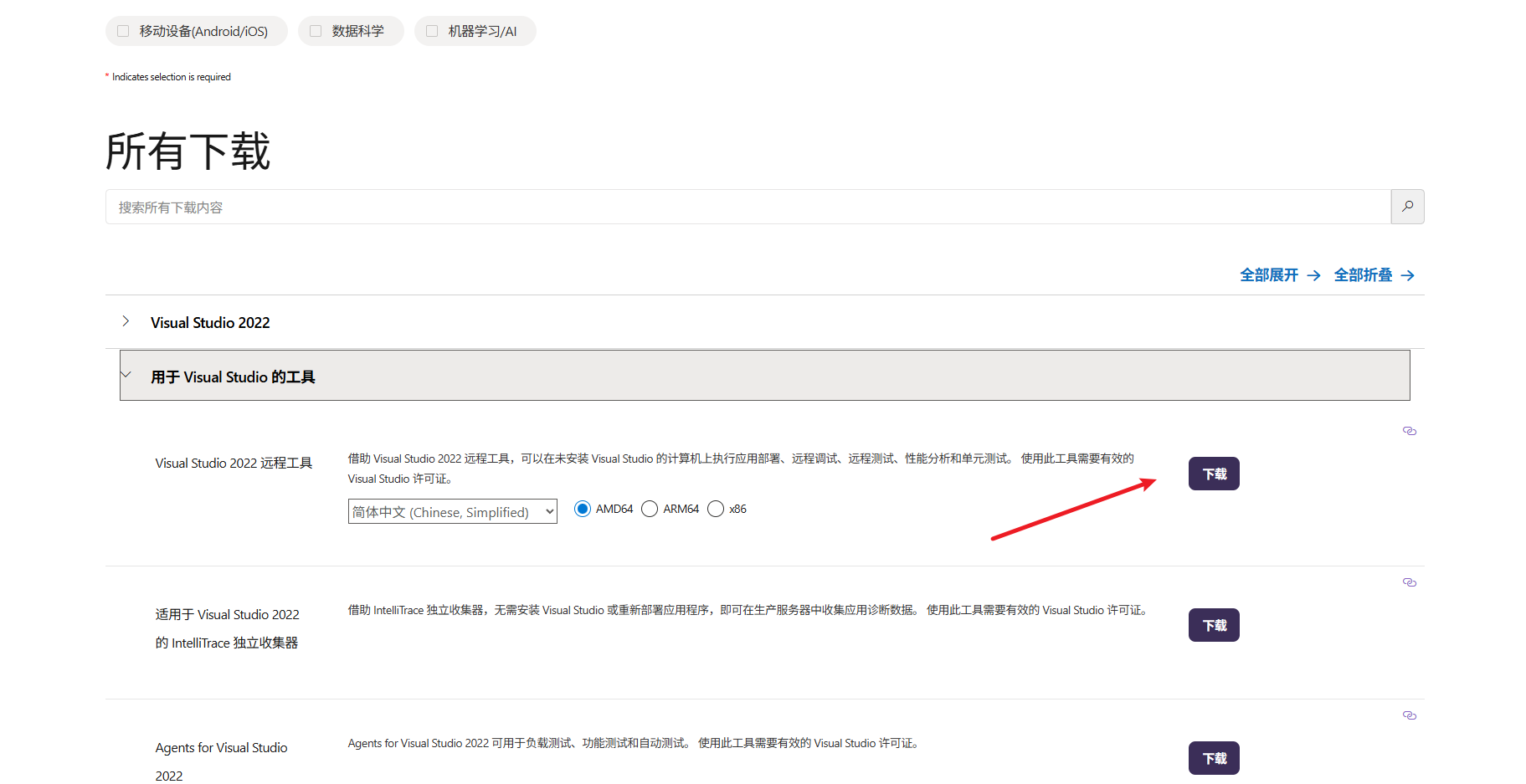Click the 所有下载 heading text
This screenshot has width=1526, height=784.
tap(188, 151)
